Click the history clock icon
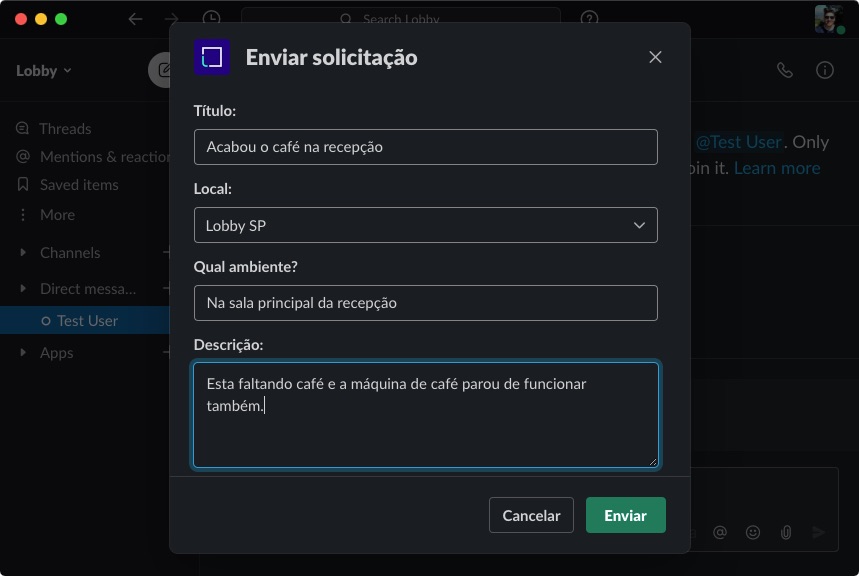The width and height of the screenshot is (859, 576). [211, 19]
